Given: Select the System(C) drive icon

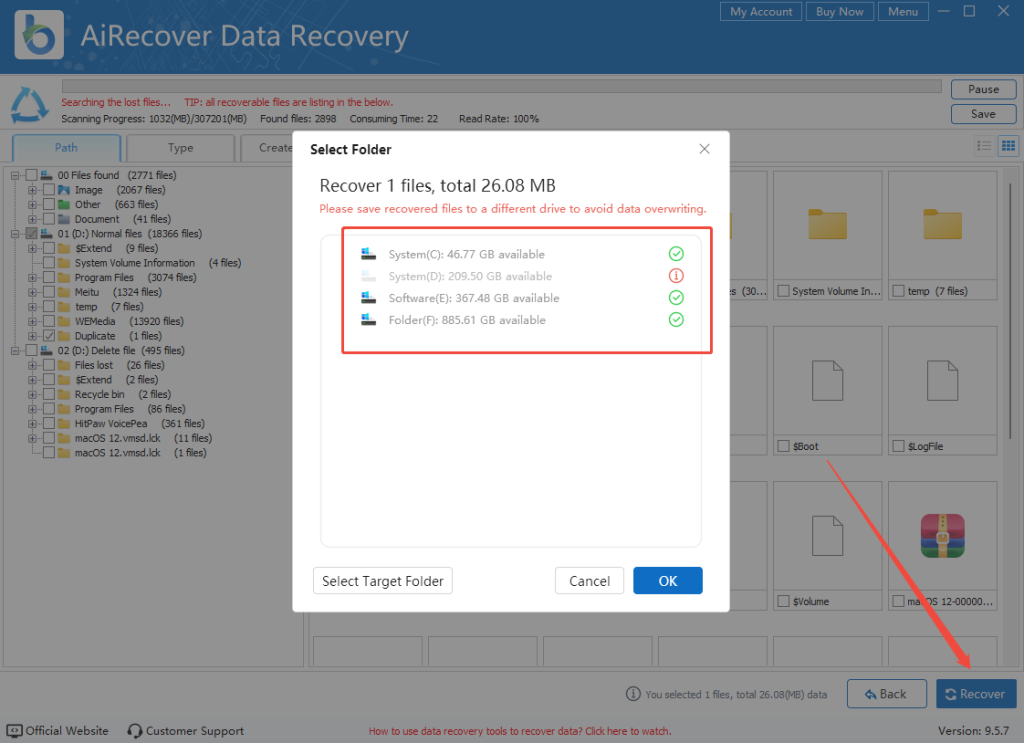Looking at the screenshot, I should pyautogui.click(x=369, y=254).
